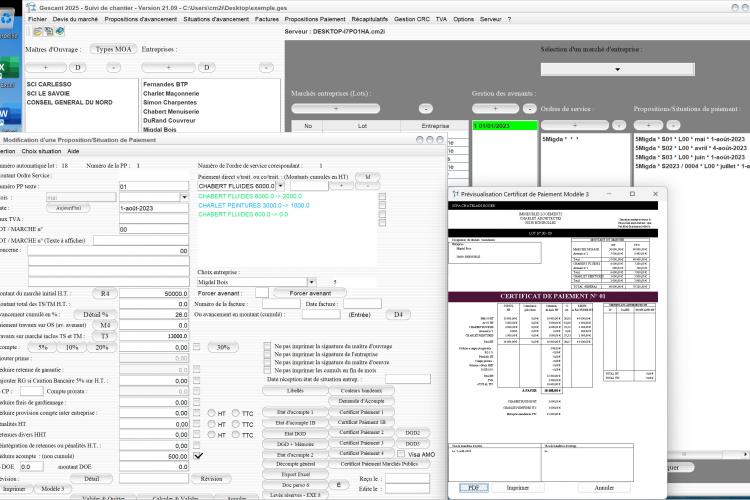Viewport: 750px width, 500px height.
Task: Click the D button under Entreprises
Action: [207, 67]
